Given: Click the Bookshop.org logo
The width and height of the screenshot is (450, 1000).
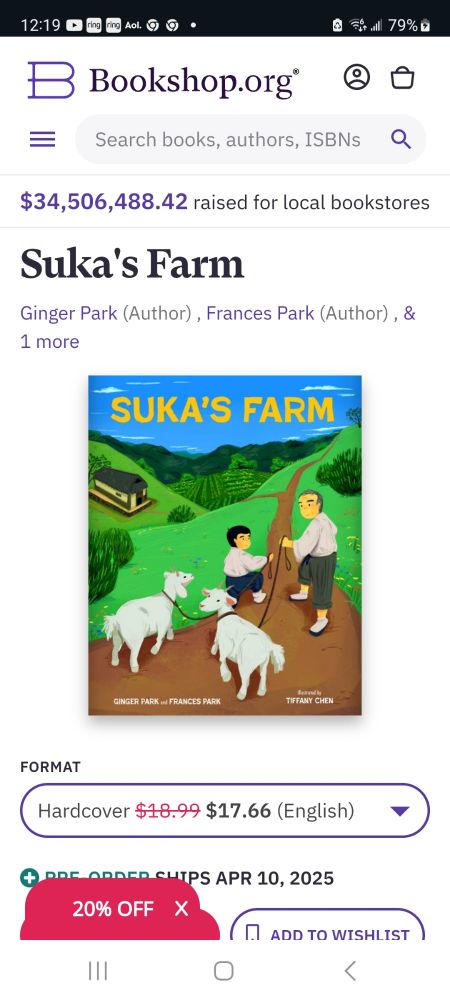Looking at the screenshot, I should point(163,80).
